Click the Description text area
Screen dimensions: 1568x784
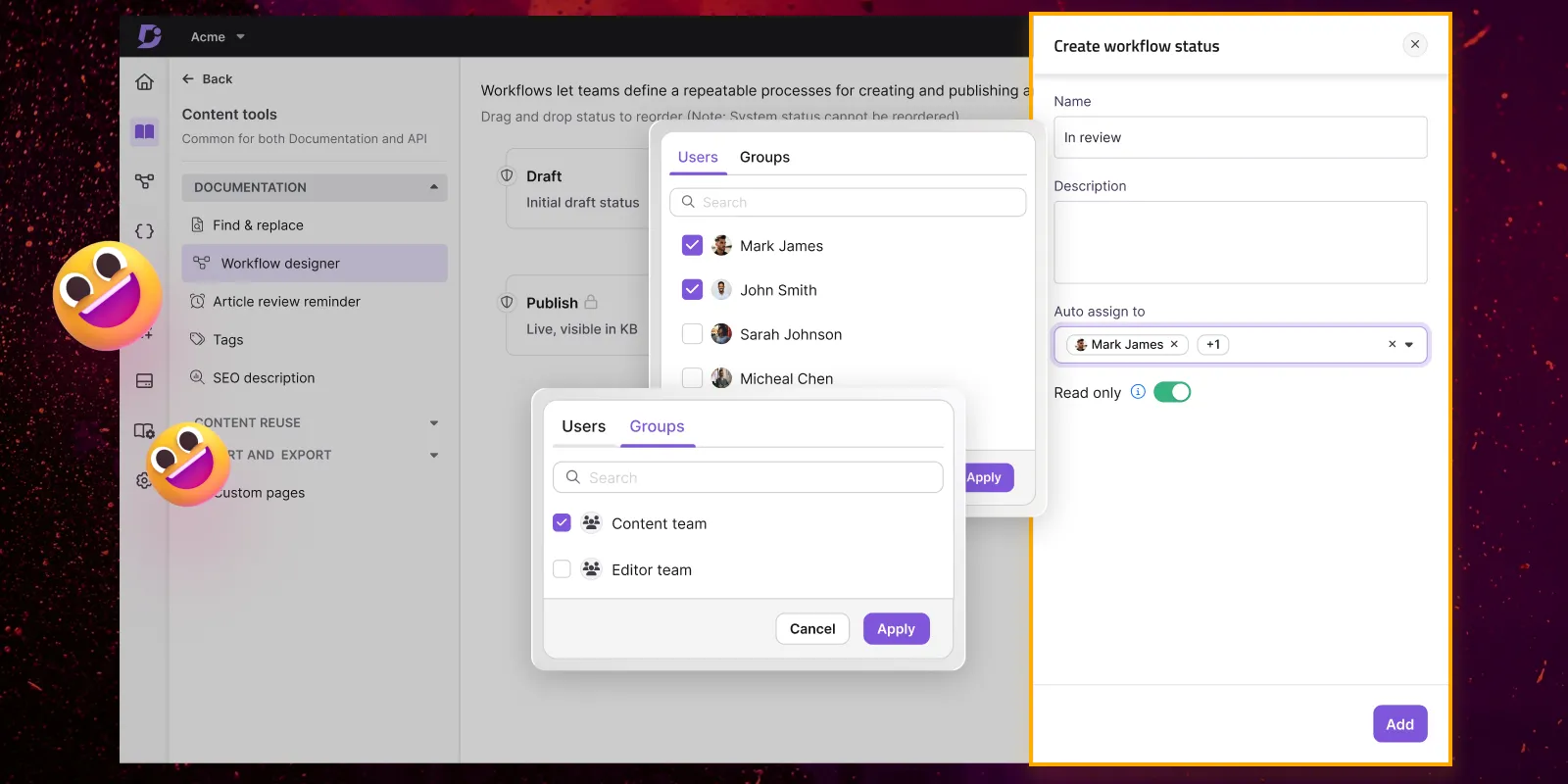pyautogui.click(x=1240, y=242)
